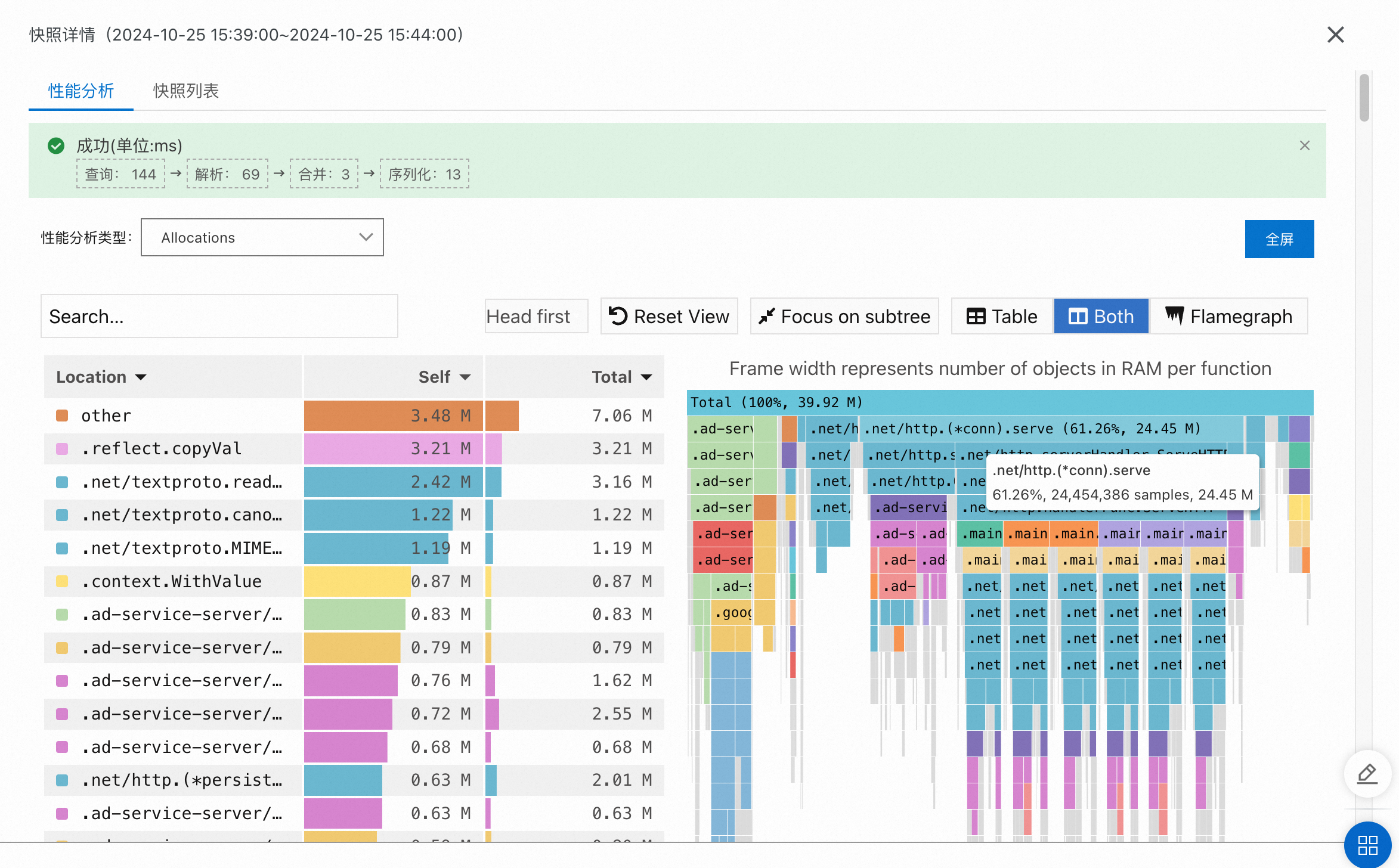
Task: Click the 2.01 M total value
Action: (x=622, y=780)
